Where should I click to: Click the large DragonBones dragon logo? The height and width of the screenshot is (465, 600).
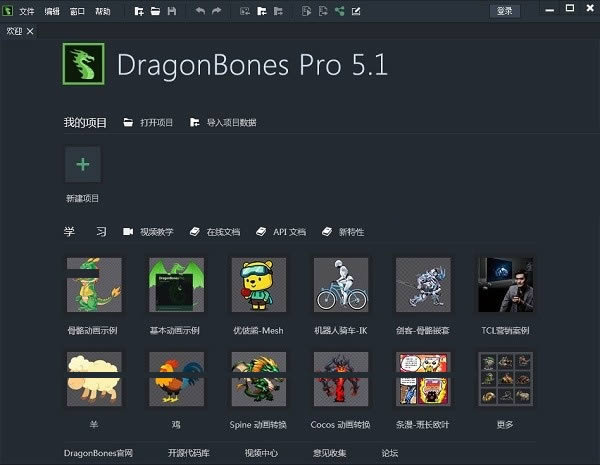point(83,64)
